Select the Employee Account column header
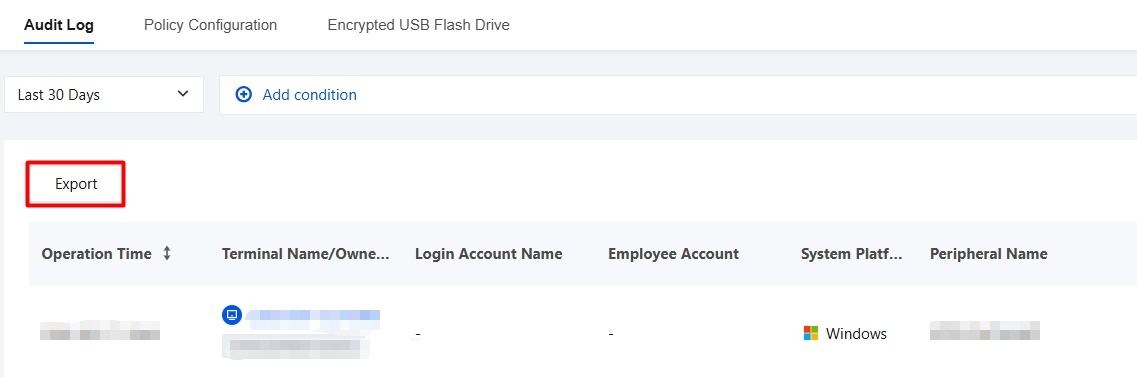 673,254
